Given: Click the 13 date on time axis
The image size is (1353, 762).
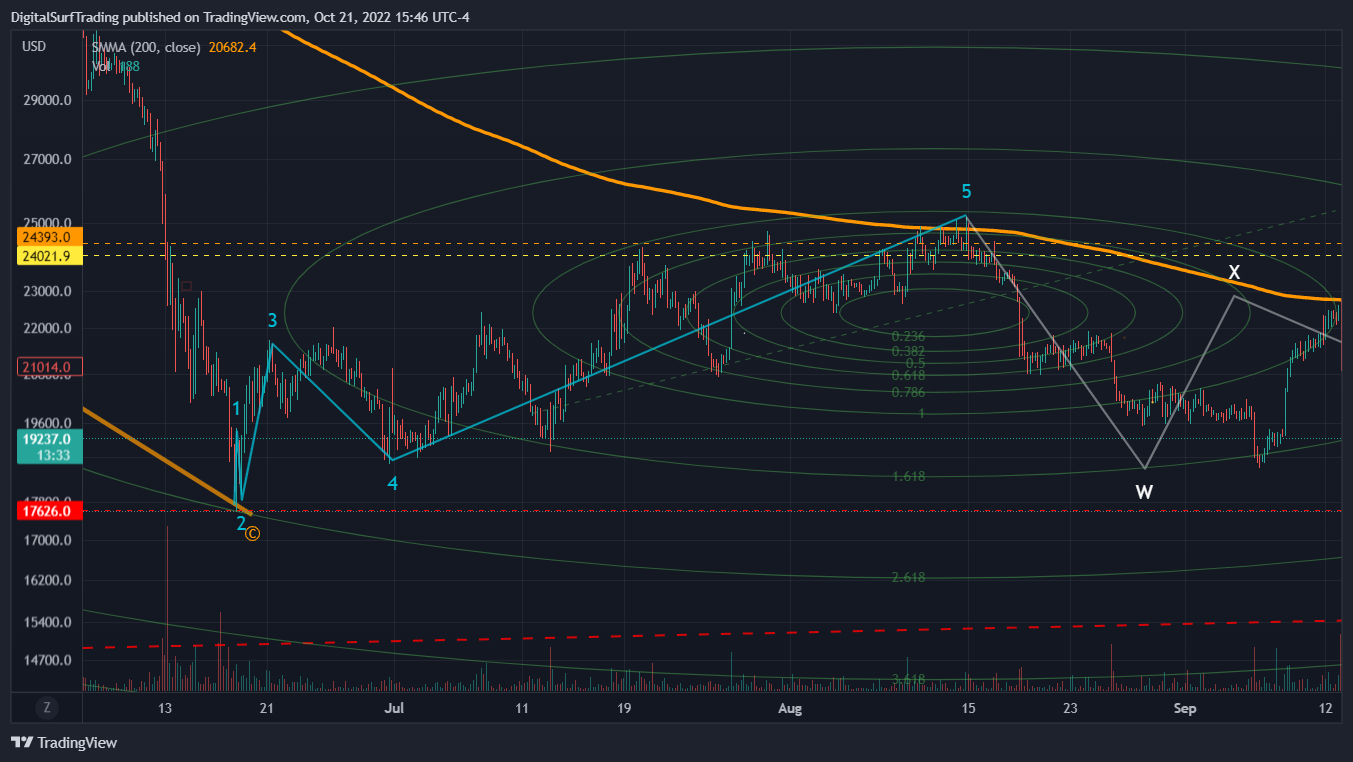Looking at the screenshot, I should pos(166,708).
